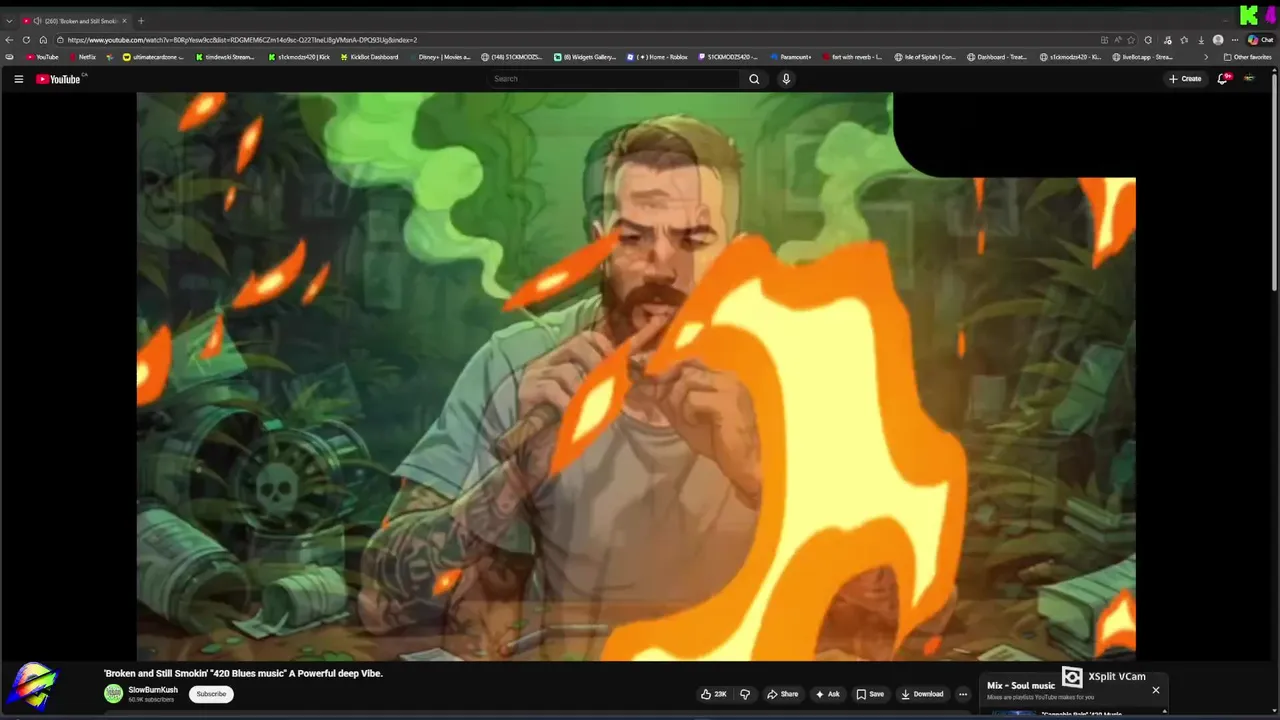Screen dimensions: 1280x720
Task: Open Disney+ Movies bookmark
Action: point(439,57)
